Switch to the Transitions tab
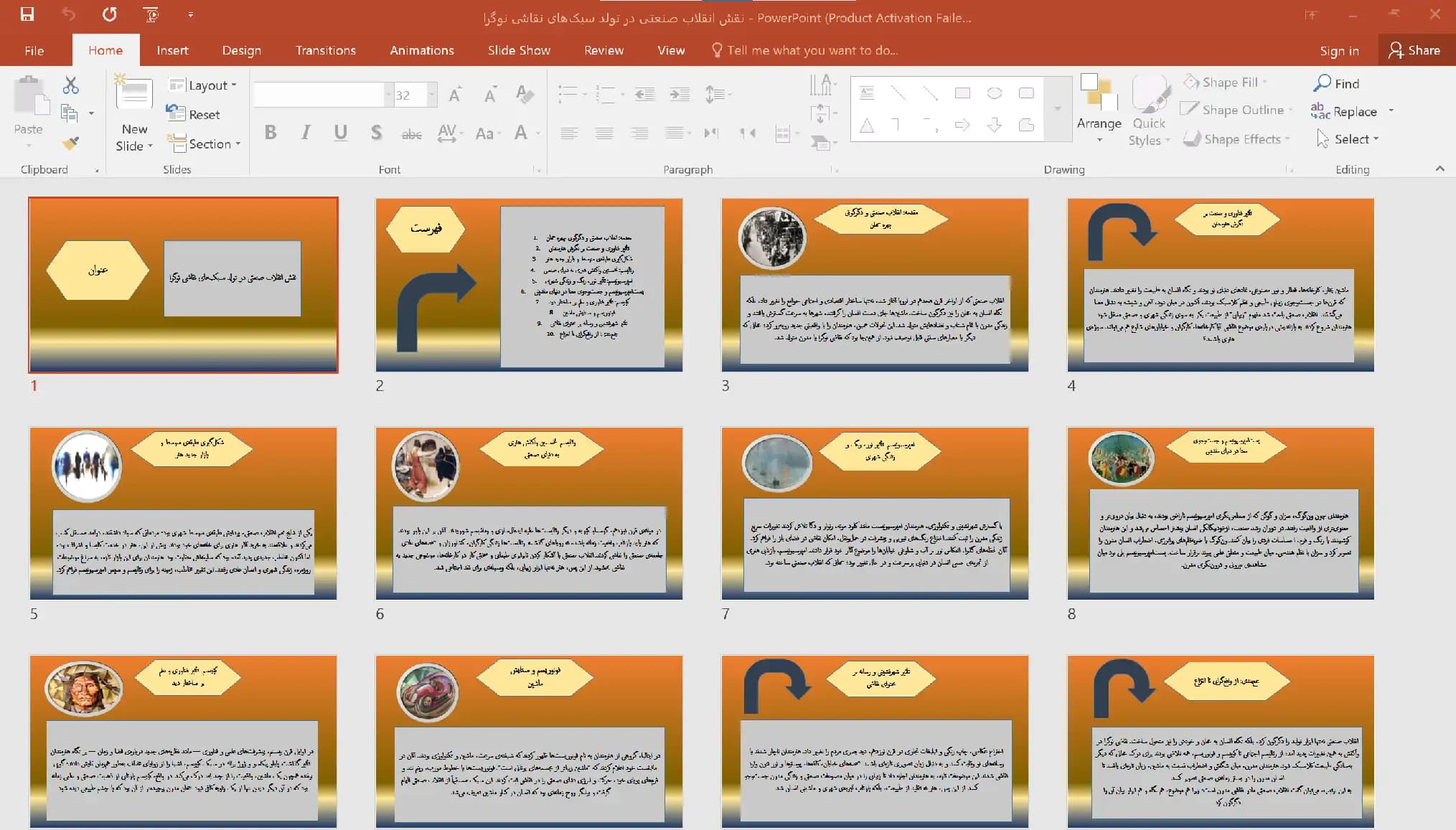 326,50
